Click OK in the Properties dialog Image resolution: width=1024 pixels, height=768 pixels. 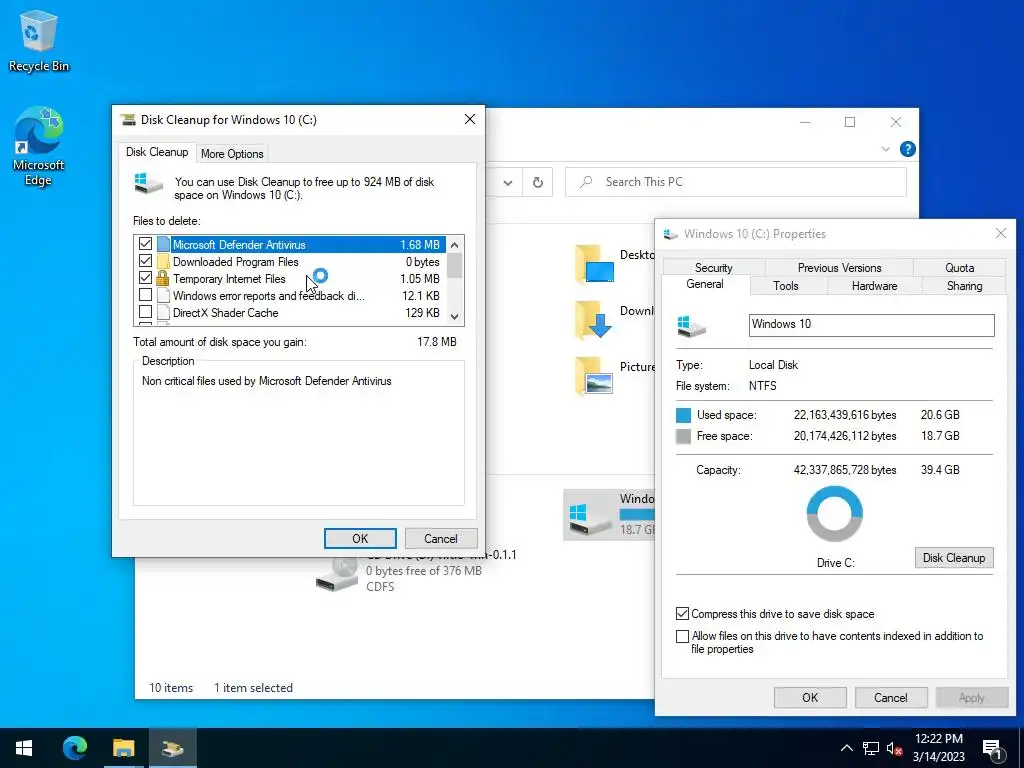click(810, 697)
